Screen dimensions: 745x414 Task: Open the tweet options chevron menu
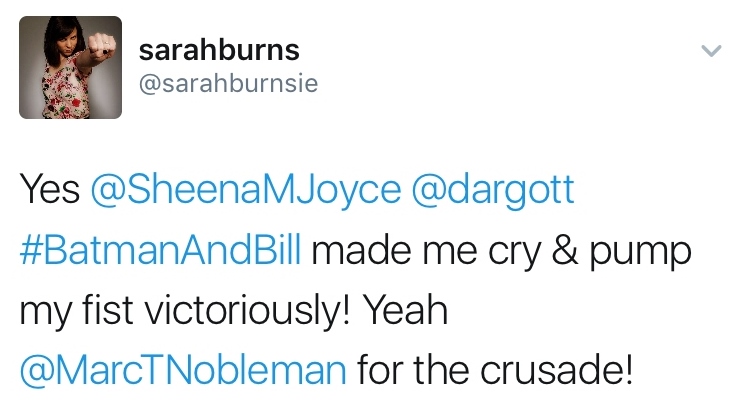tap(709, 51)
